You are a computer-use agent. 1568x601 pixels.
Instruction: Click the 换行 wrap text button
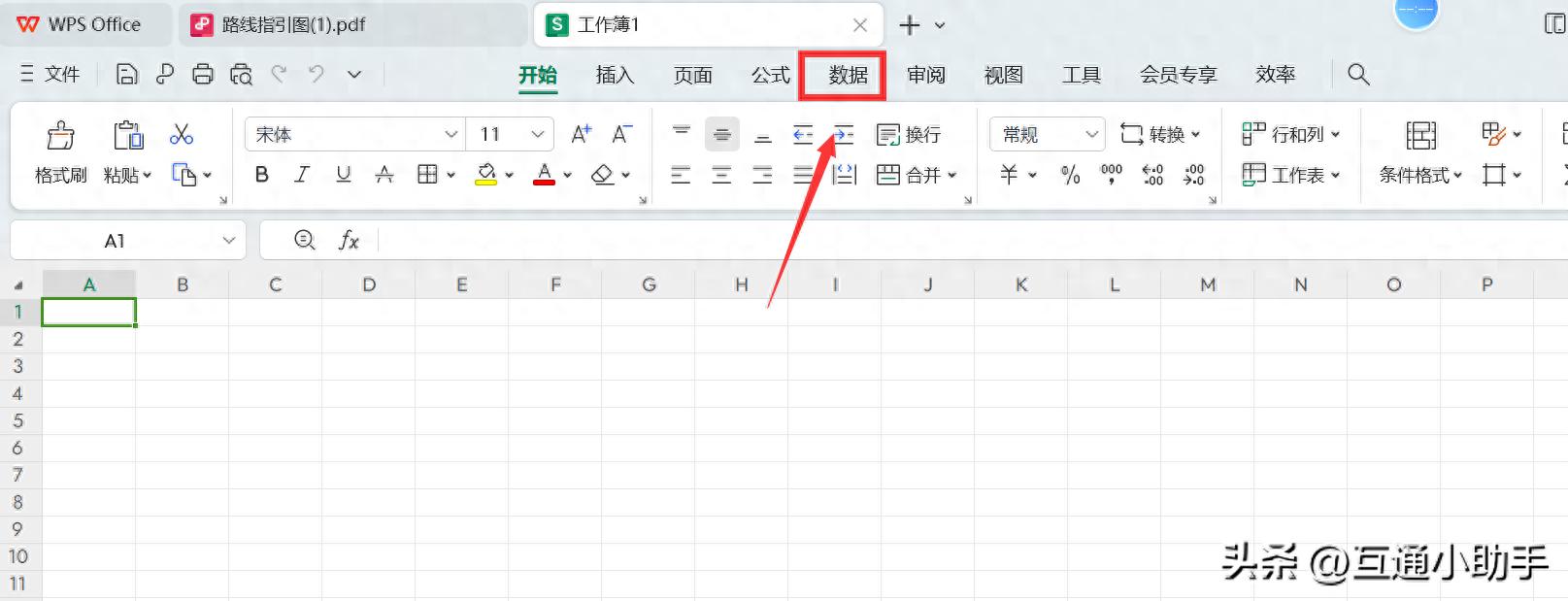(x=909, y=134)
